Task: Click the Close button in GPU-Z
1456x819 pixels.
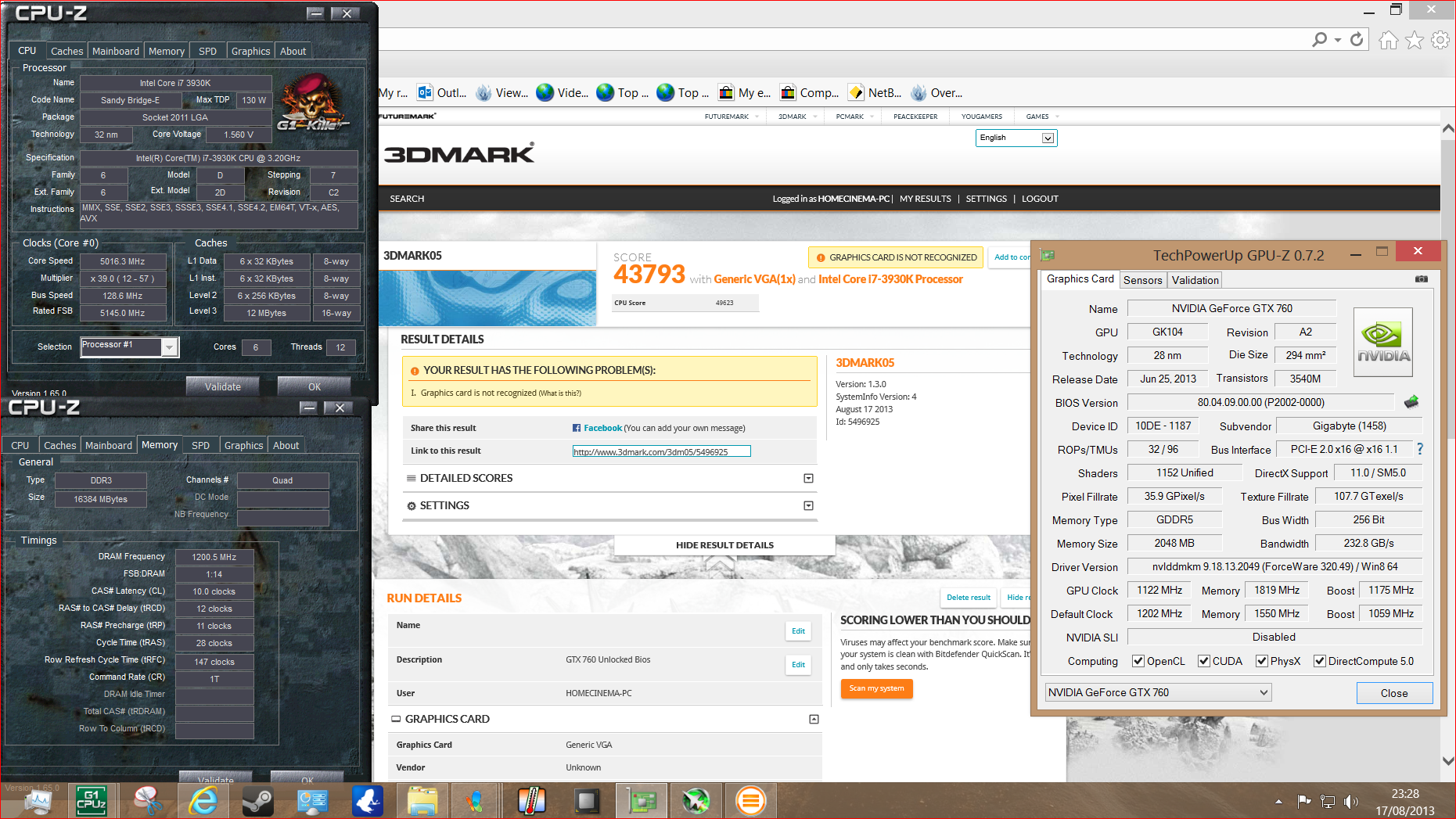Action: 1394,693
